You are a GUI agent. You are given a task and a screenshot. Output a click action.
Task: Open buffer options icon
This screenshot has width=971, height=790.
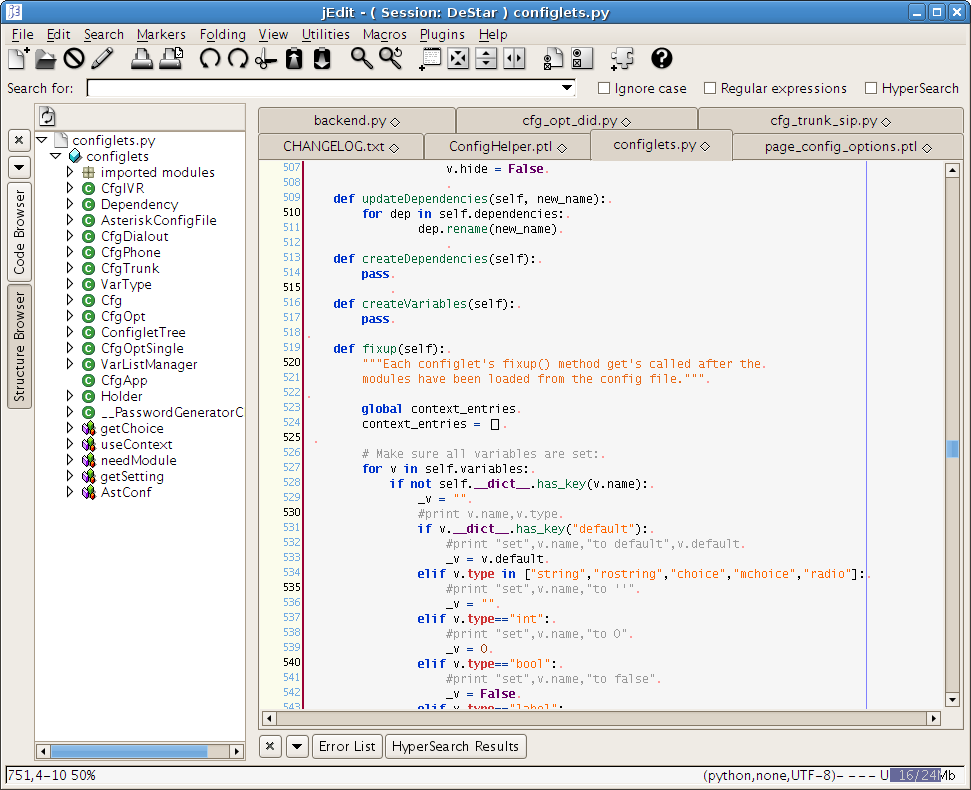pyautogui.click(x=553, y=59)
